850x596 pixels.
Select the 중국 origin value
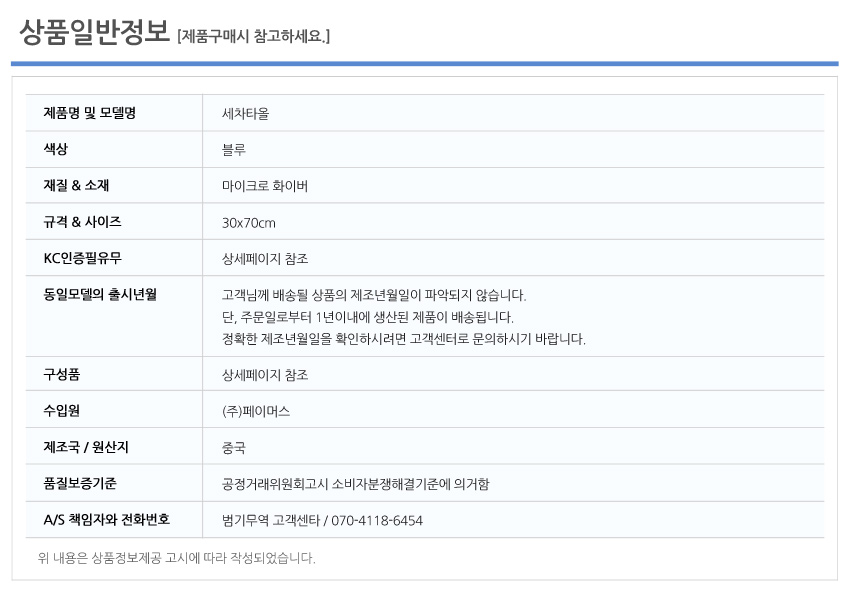coord(234,448)
